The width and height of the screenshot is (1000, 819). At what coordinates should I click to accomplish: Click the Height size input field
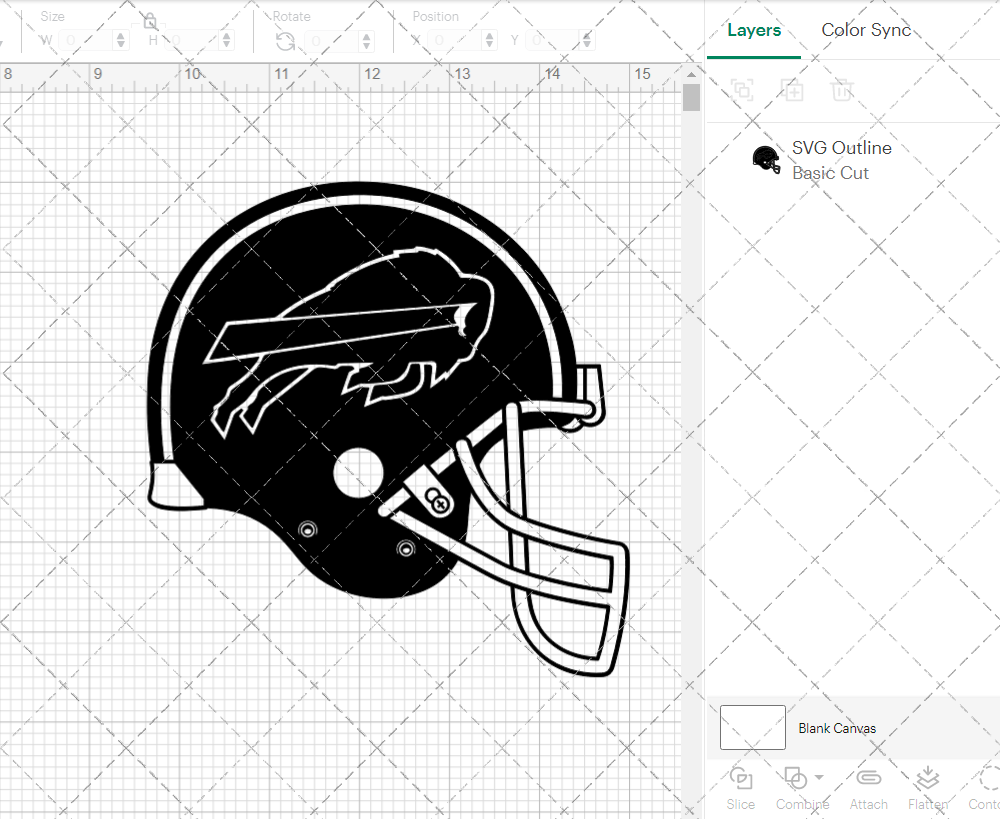click(x=193, y=41)
